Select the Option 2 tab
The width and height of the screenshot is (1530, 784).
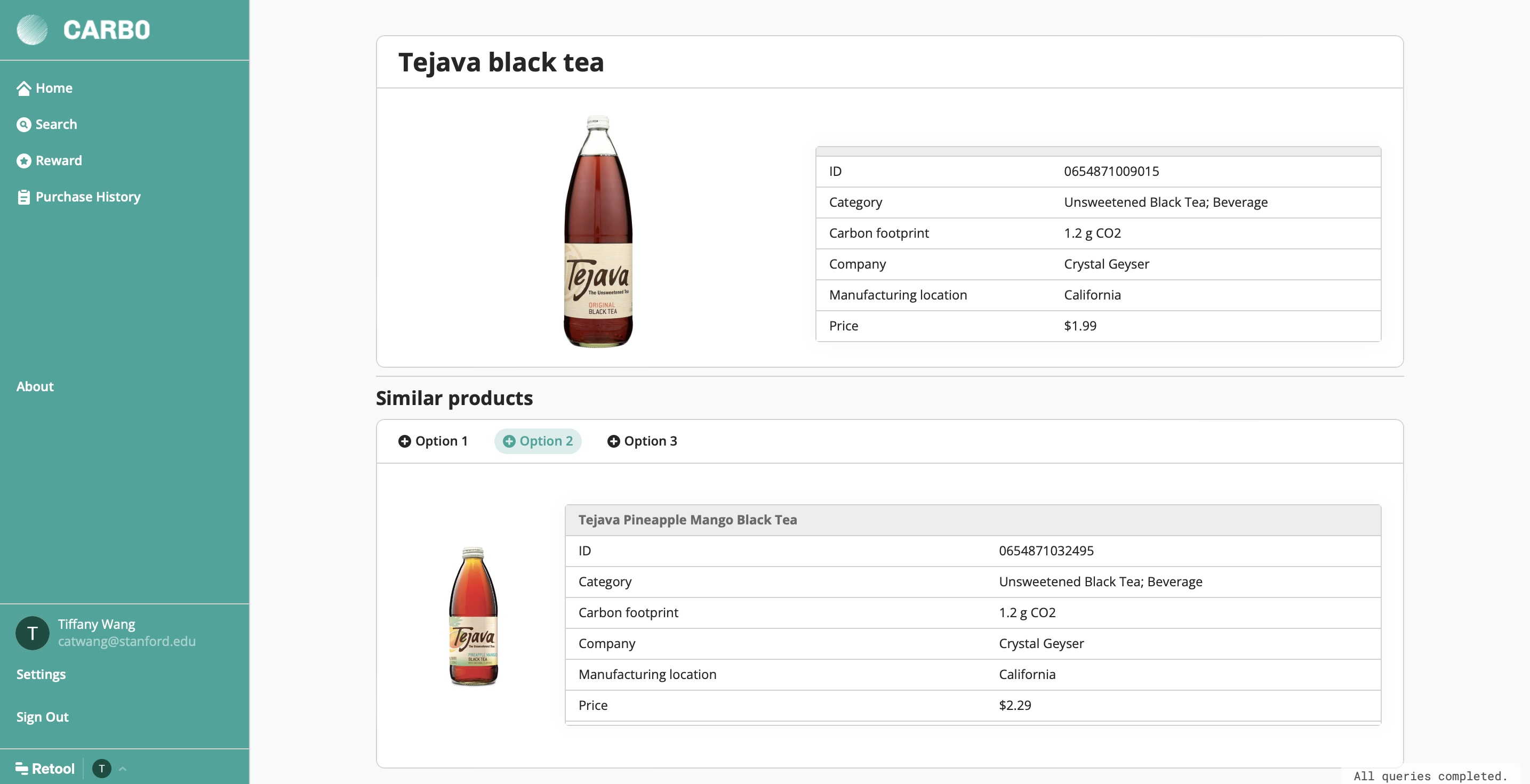coord(538,441)
